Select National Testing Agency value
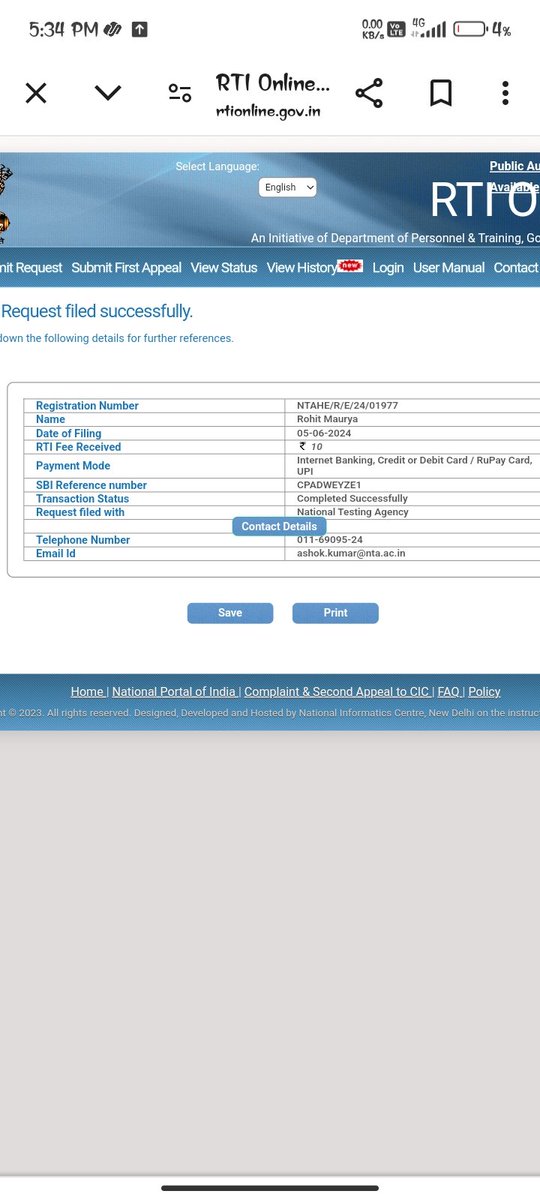This screenshot has width=540, height=1200. (353, 512)
